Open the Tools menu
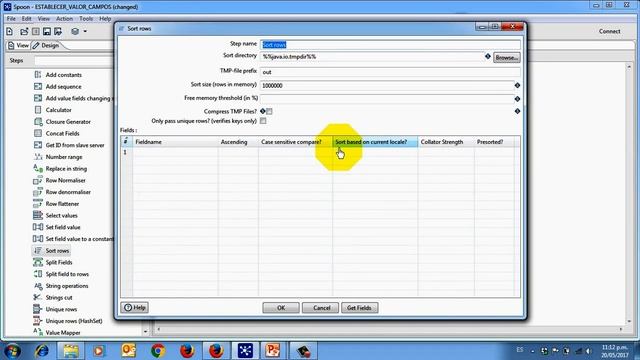This screenshot has width=640, height=360. coord(86,19)
